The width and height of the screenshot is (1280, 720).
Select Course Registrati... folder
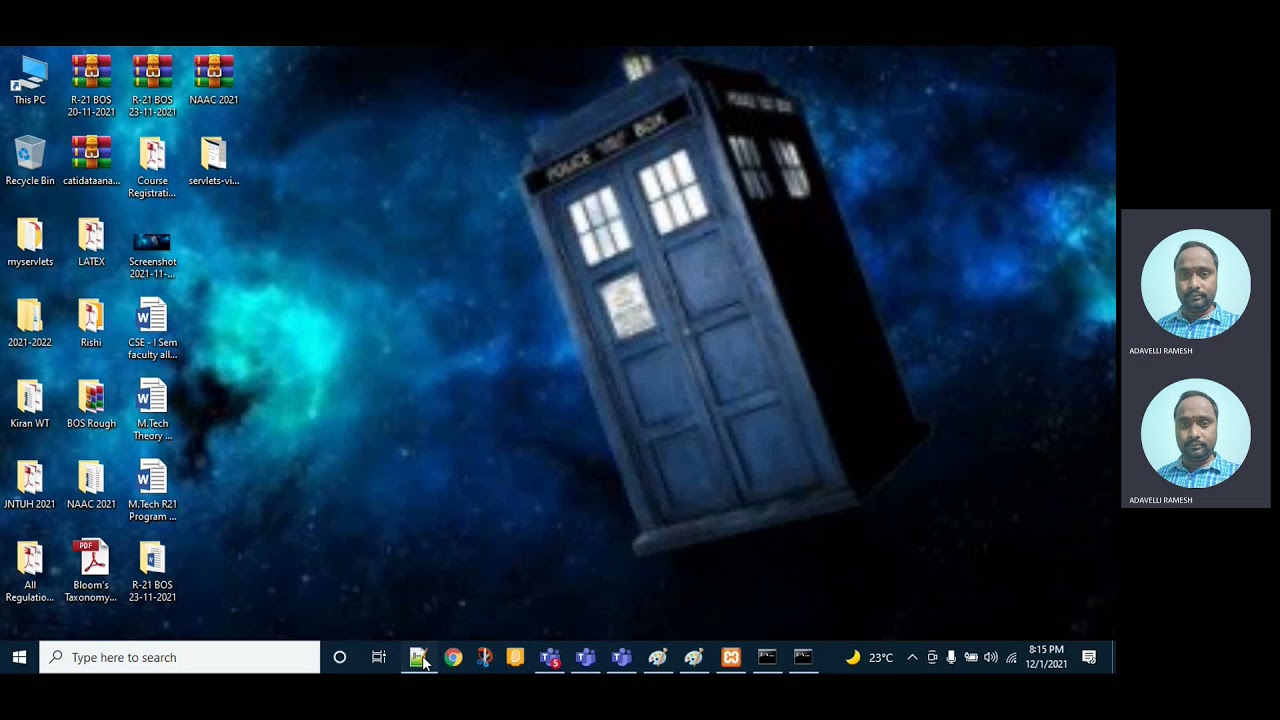pos(152,167)
